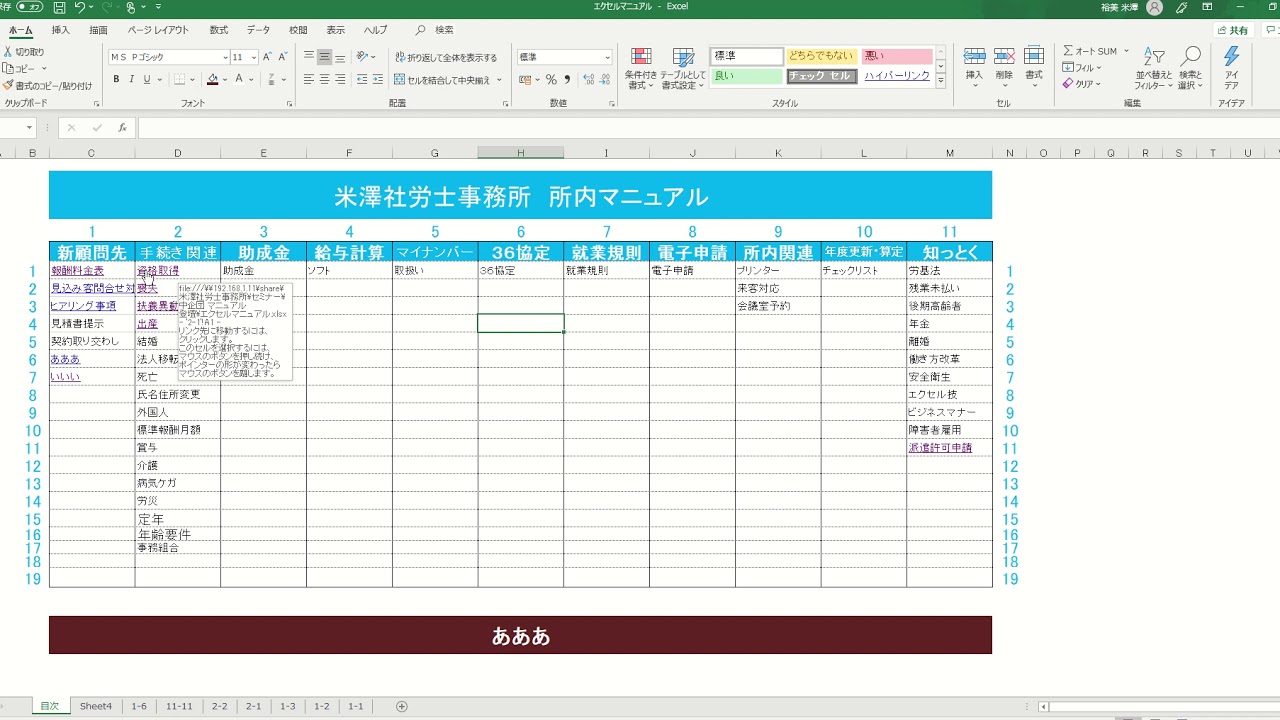The height and width of the screenshot is (720, 1280).
Task: Click the Fill Color bucket icon
Action: 212,80
